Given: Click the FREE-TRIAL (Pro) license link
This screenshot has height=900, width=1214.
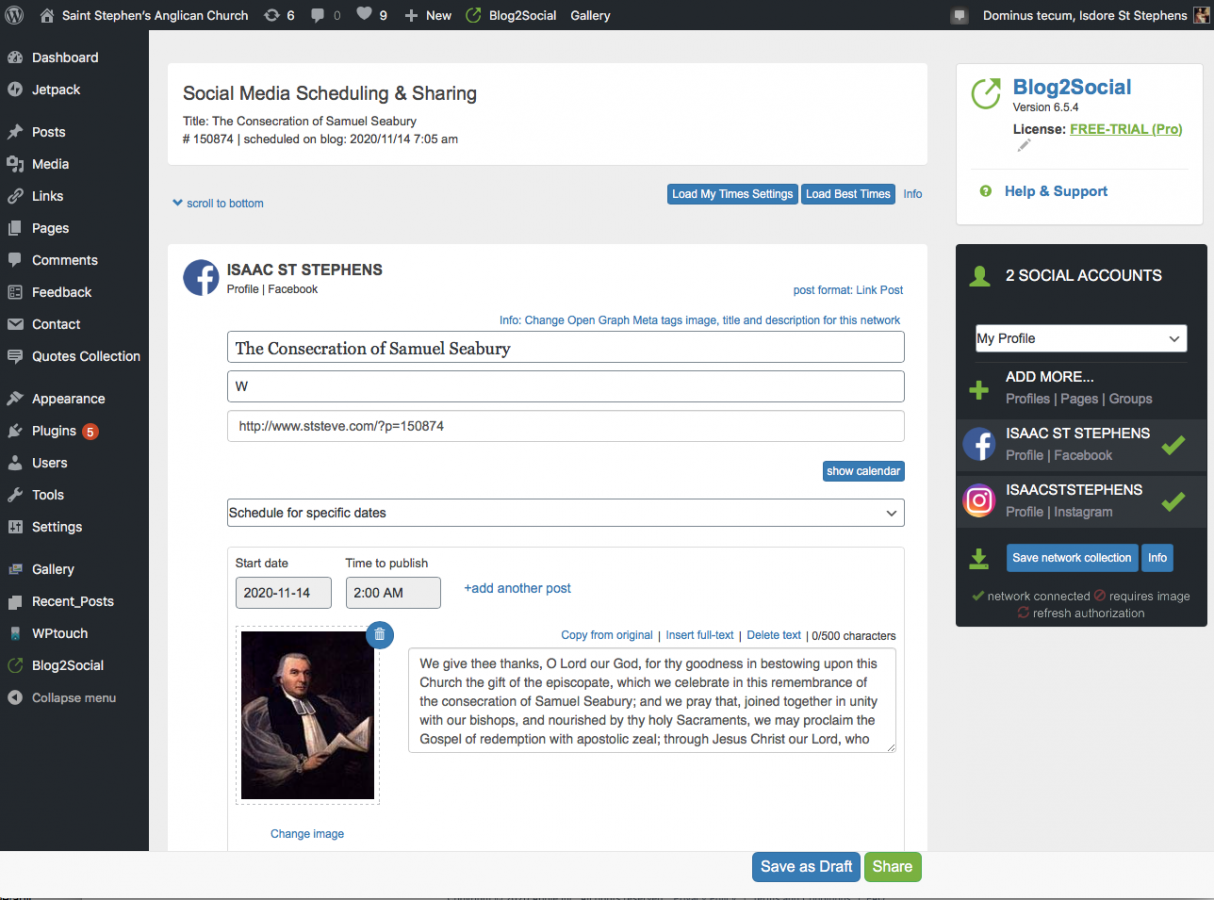Looking at the screenshot, I should point(1126,129).
